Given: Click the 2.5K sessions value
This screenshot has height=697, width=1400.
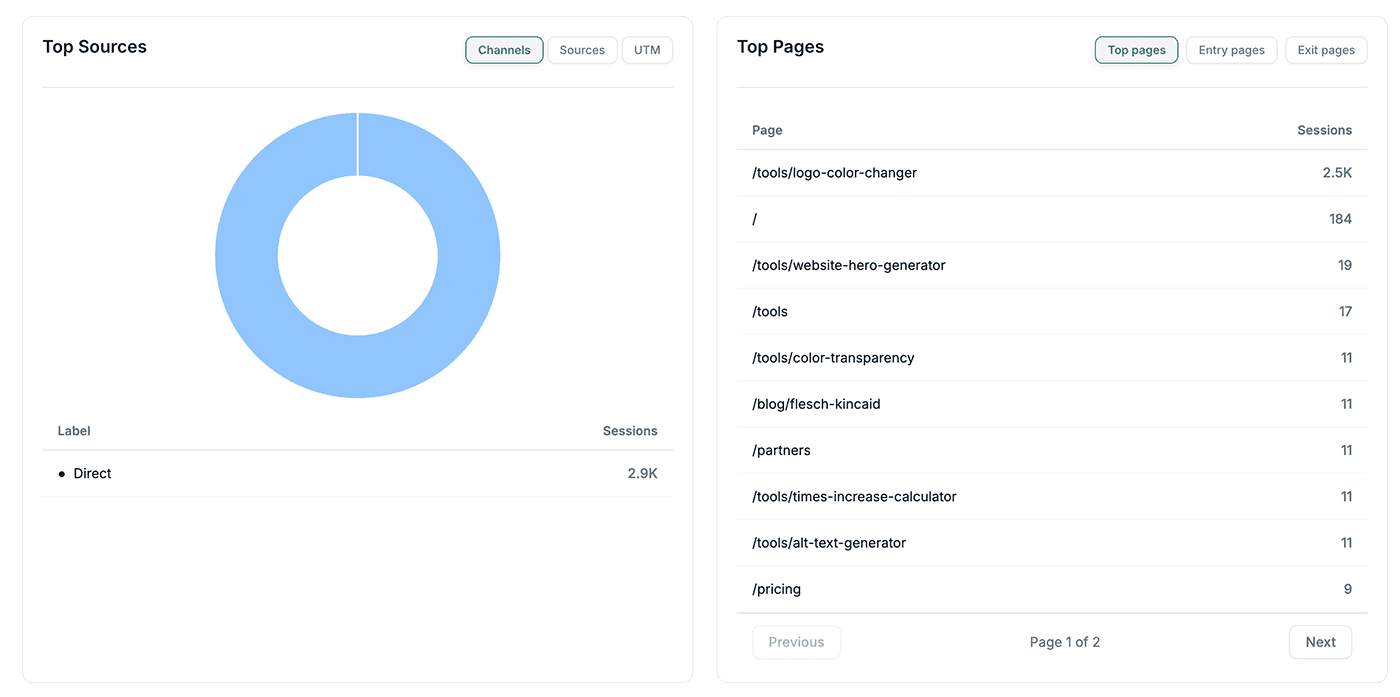Looking at the screenshot, I should pos(1337,173).
